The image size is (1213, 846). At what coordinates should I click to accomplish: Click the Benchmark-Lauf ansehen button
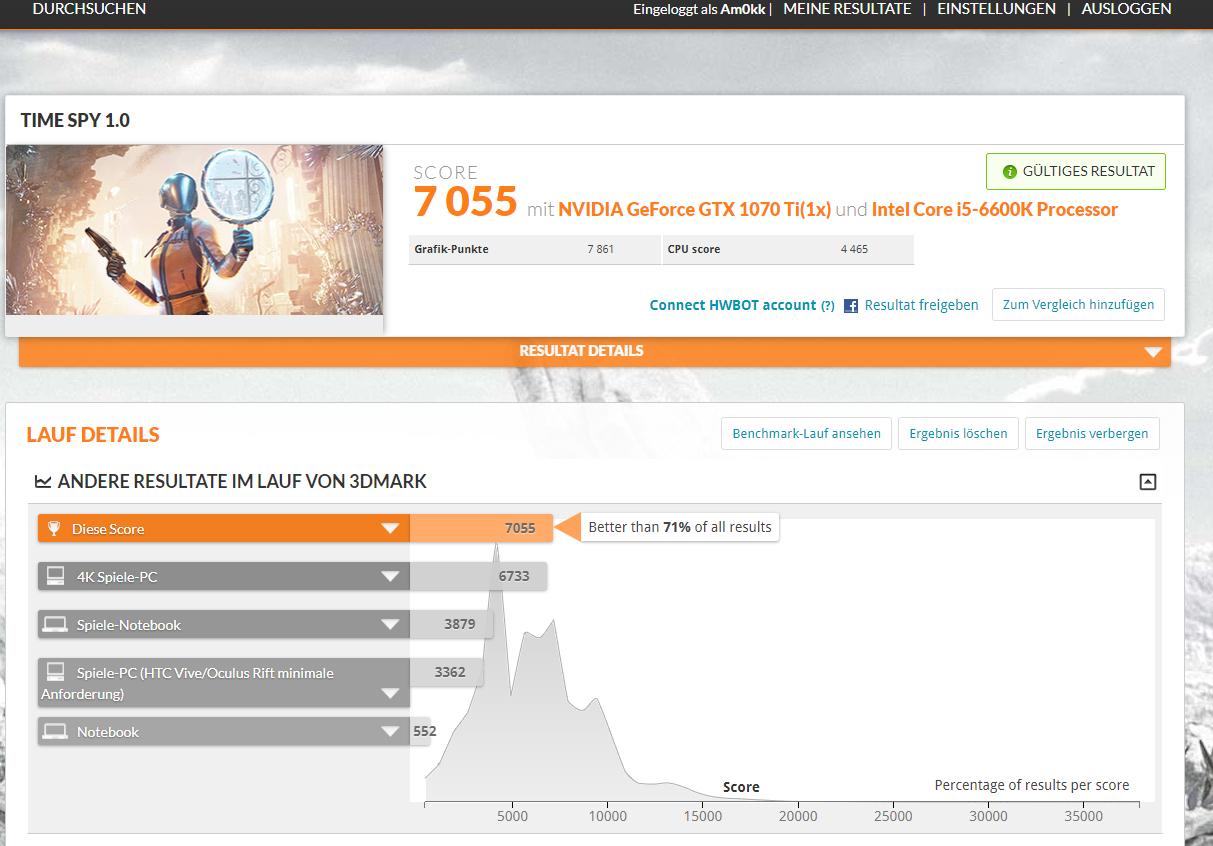(806, 434)
